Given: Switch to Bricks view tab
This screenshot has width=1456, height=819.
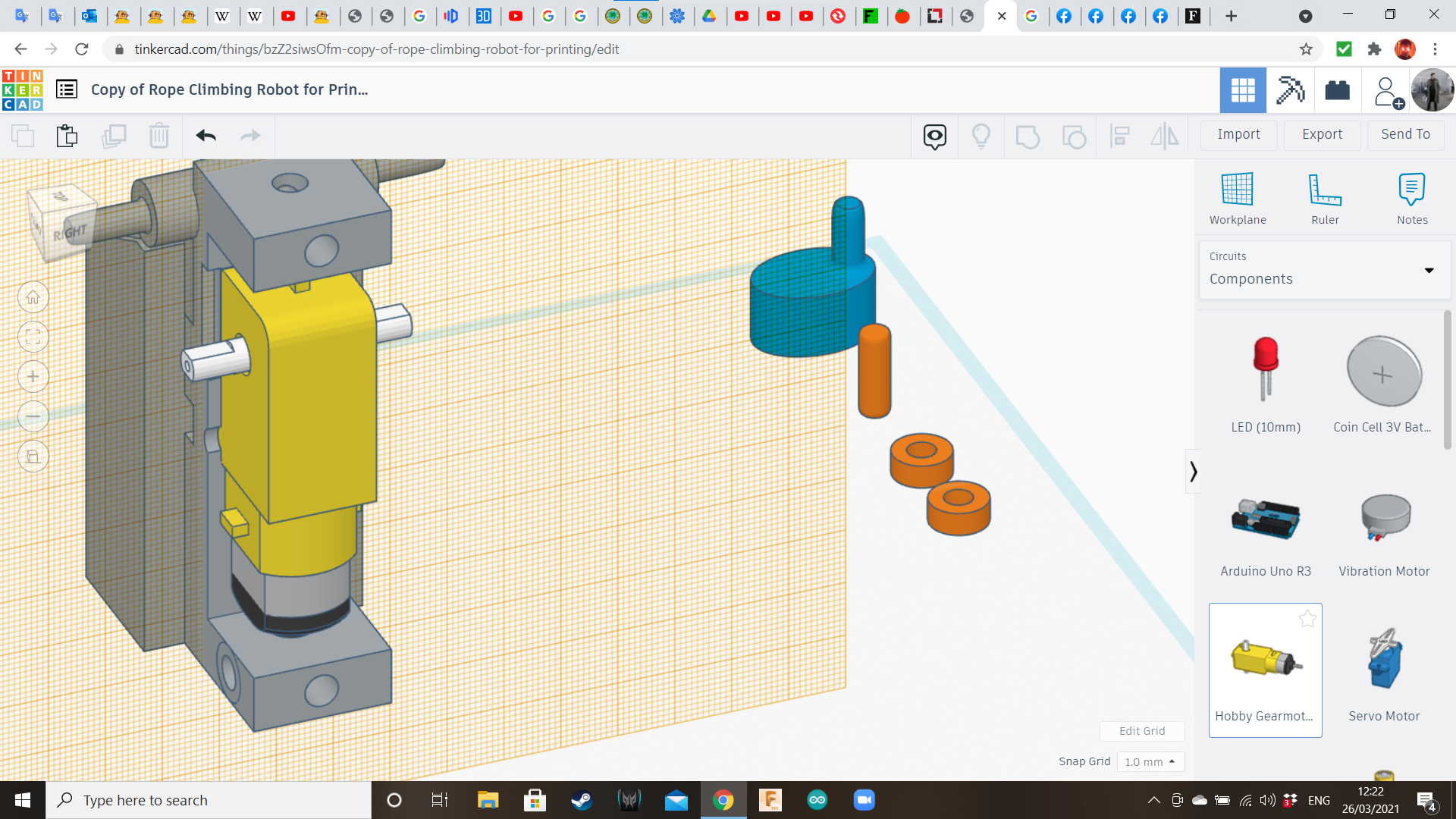Looking at the screenshot, I should [1337, 90].
